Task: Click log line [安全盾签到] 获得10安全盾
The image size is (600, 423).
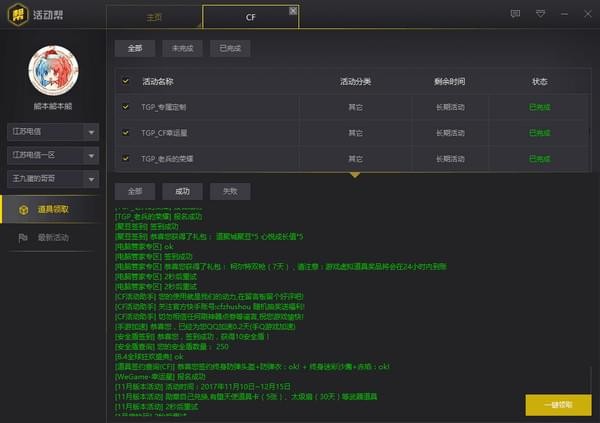Action: [192, 336]
